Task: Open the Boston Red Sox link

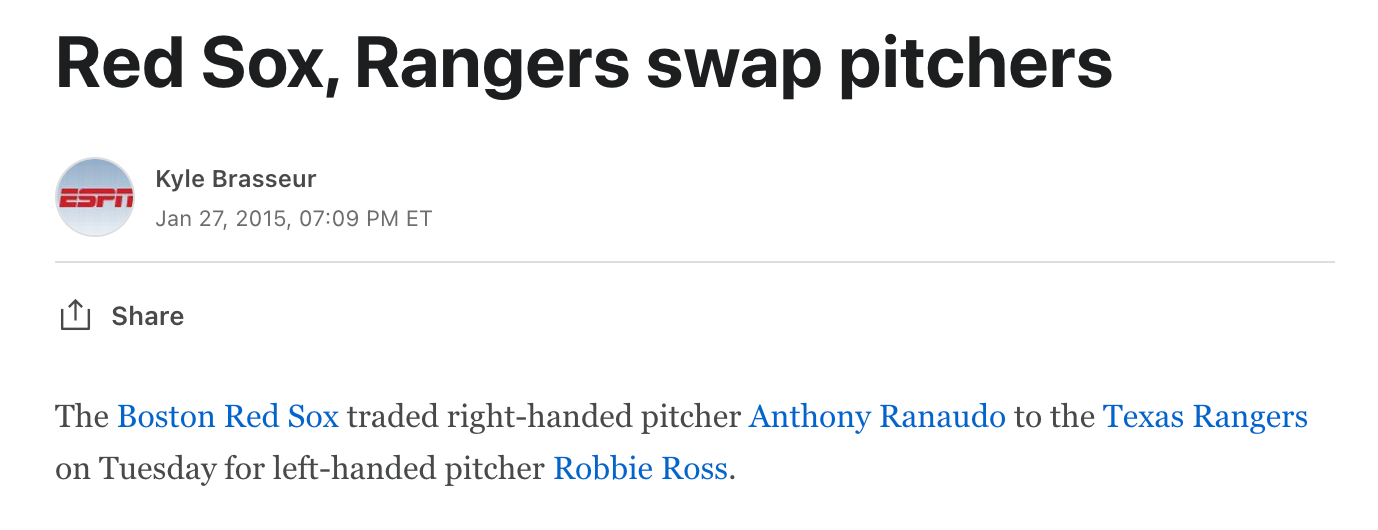Action: click(228, 416)
